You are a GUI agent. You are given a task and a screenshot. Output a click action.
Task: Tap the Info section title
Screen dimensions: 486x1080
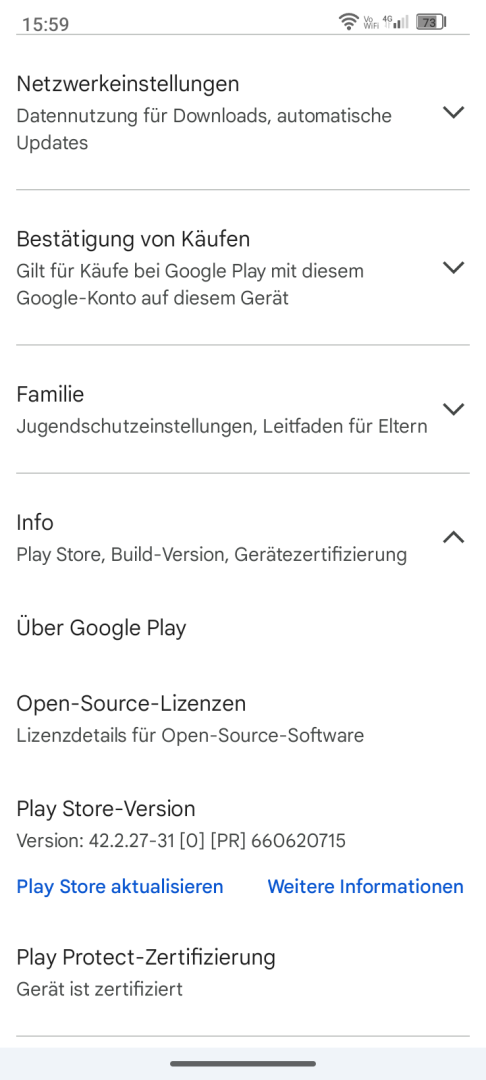click(x=35, y=522)
